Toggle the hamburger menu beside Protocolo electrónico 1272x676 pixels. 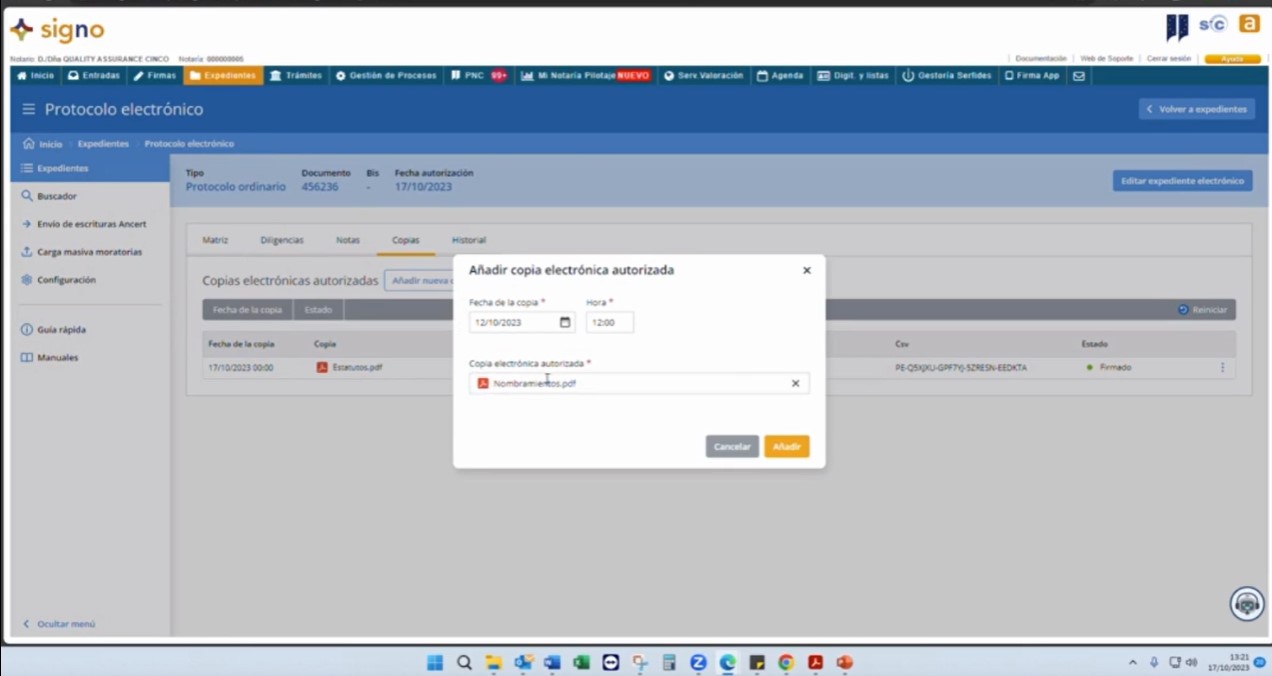tap(28, 109)
